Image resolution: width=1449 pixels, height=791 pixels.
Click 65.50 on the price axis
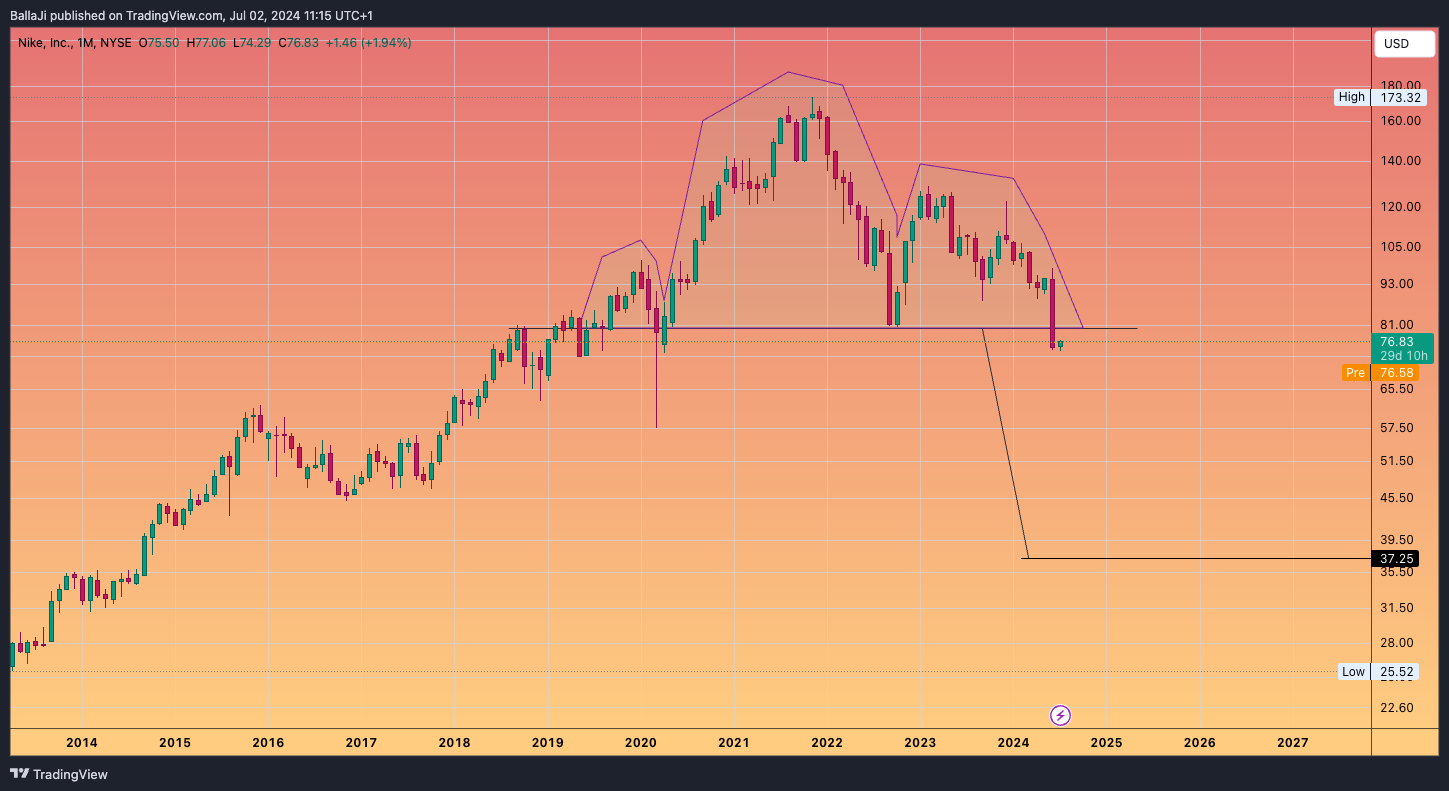click(x=1397, y=389)
